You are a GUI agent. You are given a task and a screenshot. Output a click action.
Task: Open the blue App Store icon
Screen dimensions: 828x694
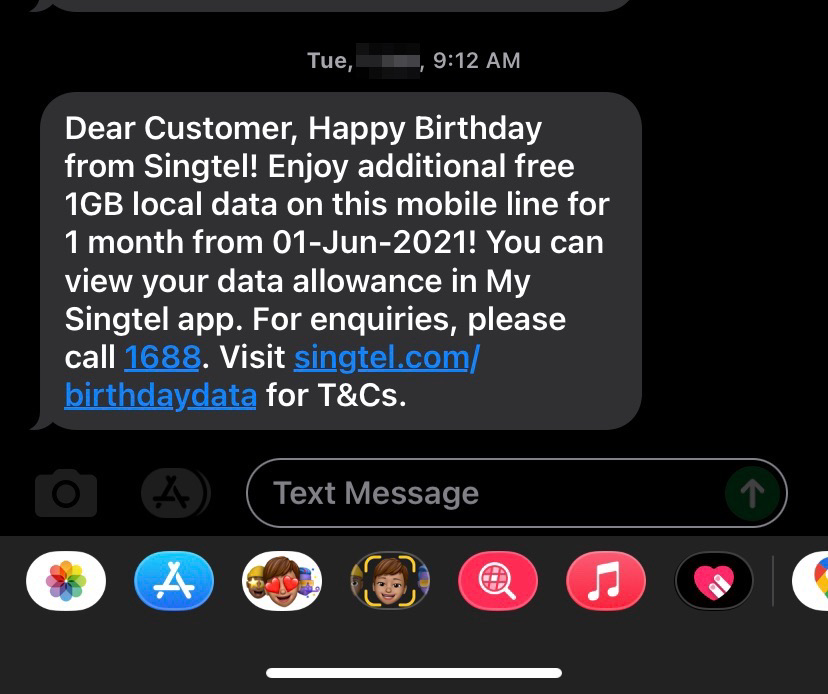tap(174, 581)
